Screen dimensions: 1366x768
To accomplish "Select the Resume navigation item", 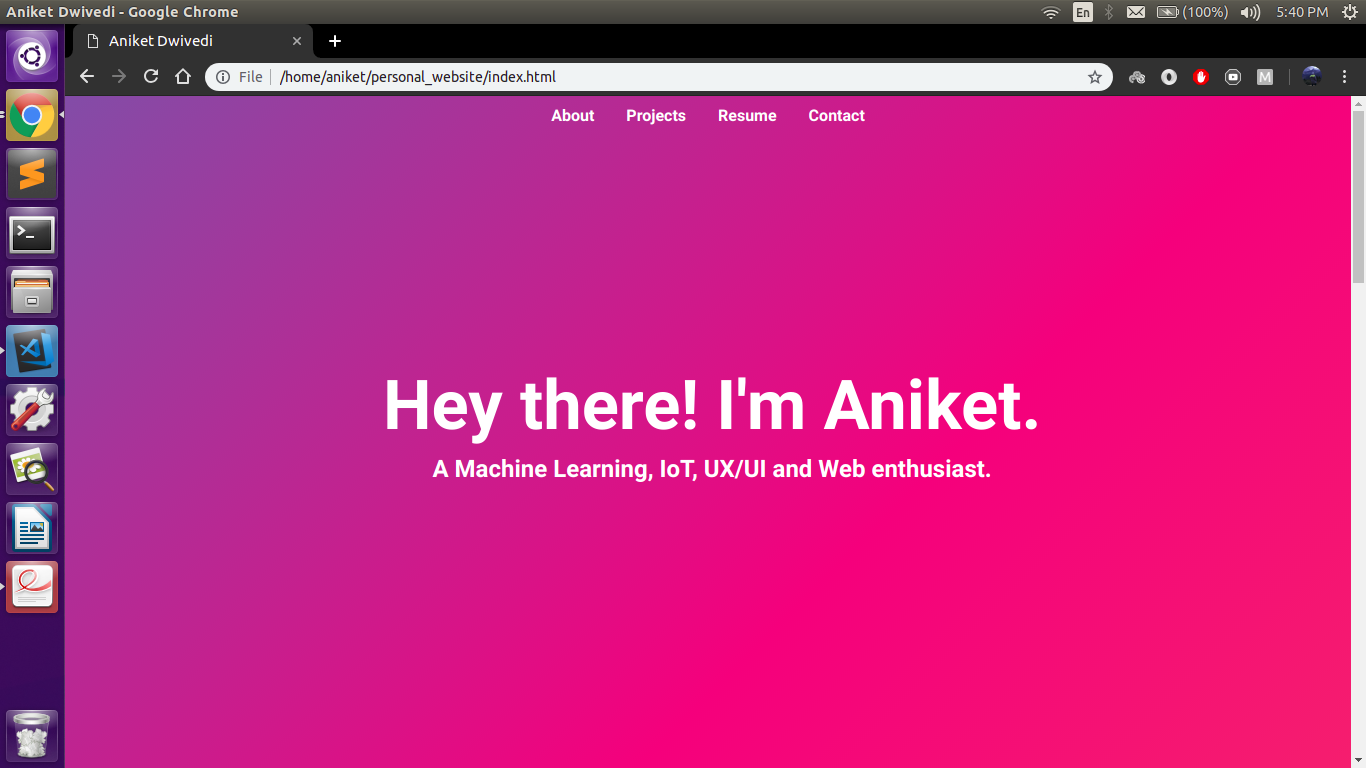I will pos(747,116).
